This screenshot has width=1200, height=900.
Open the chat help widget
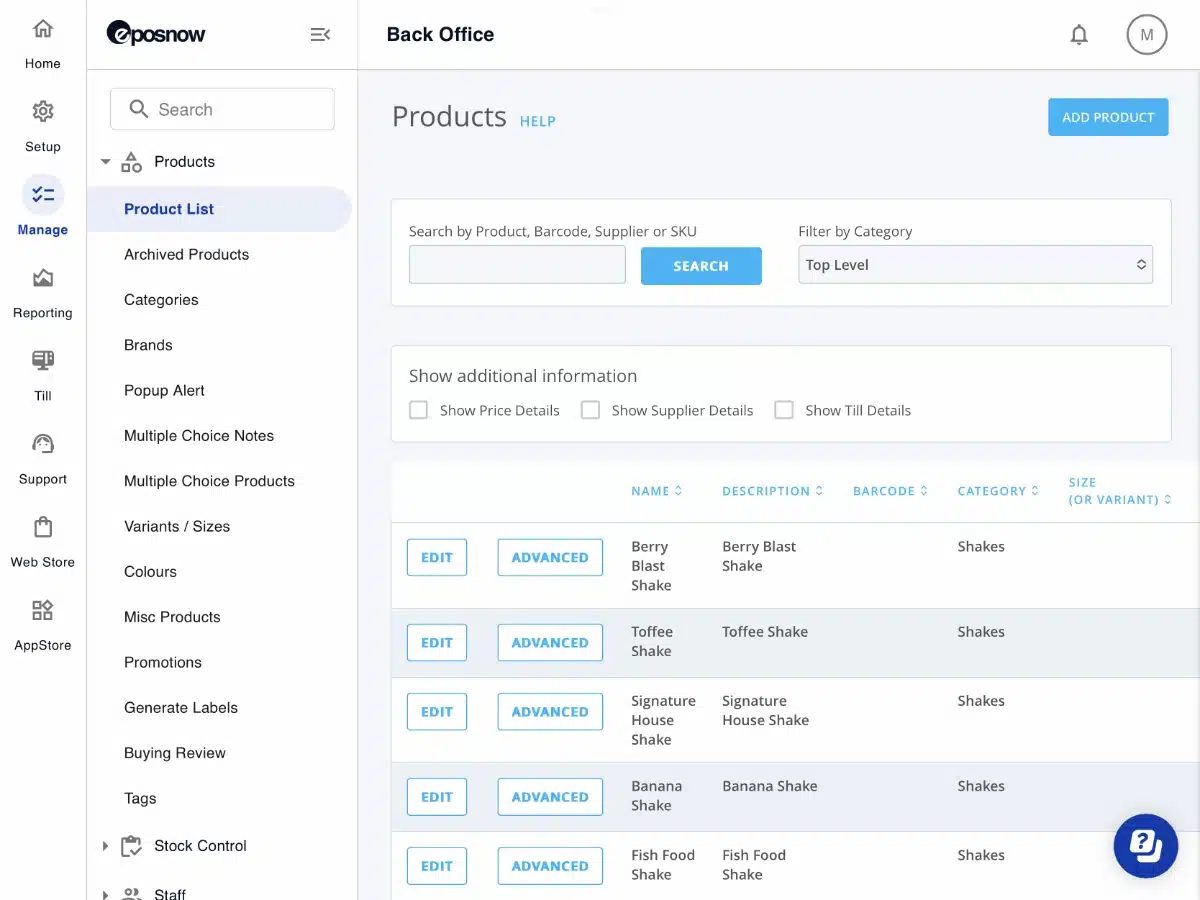coord(1146,846)
